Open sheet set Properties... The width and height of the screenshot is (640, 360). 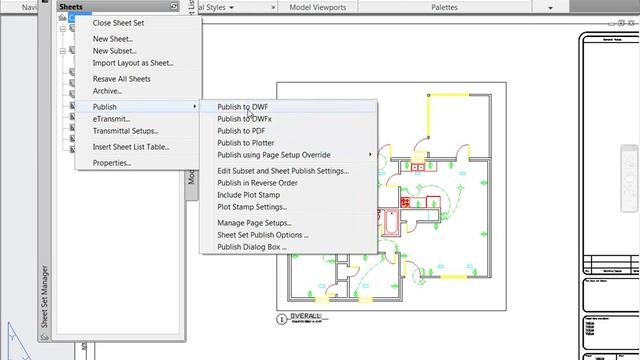112,162
